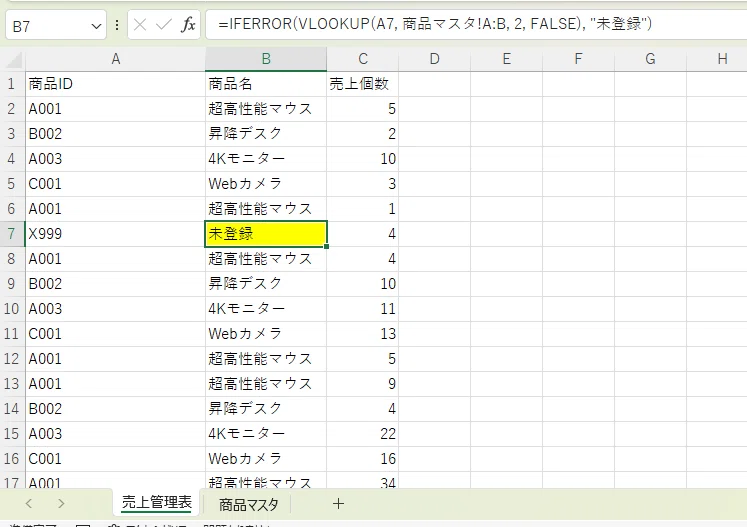The image size is (747, 527).
Task: Switch to the 商品マスタ sheet tab
Action: [248, 504]
